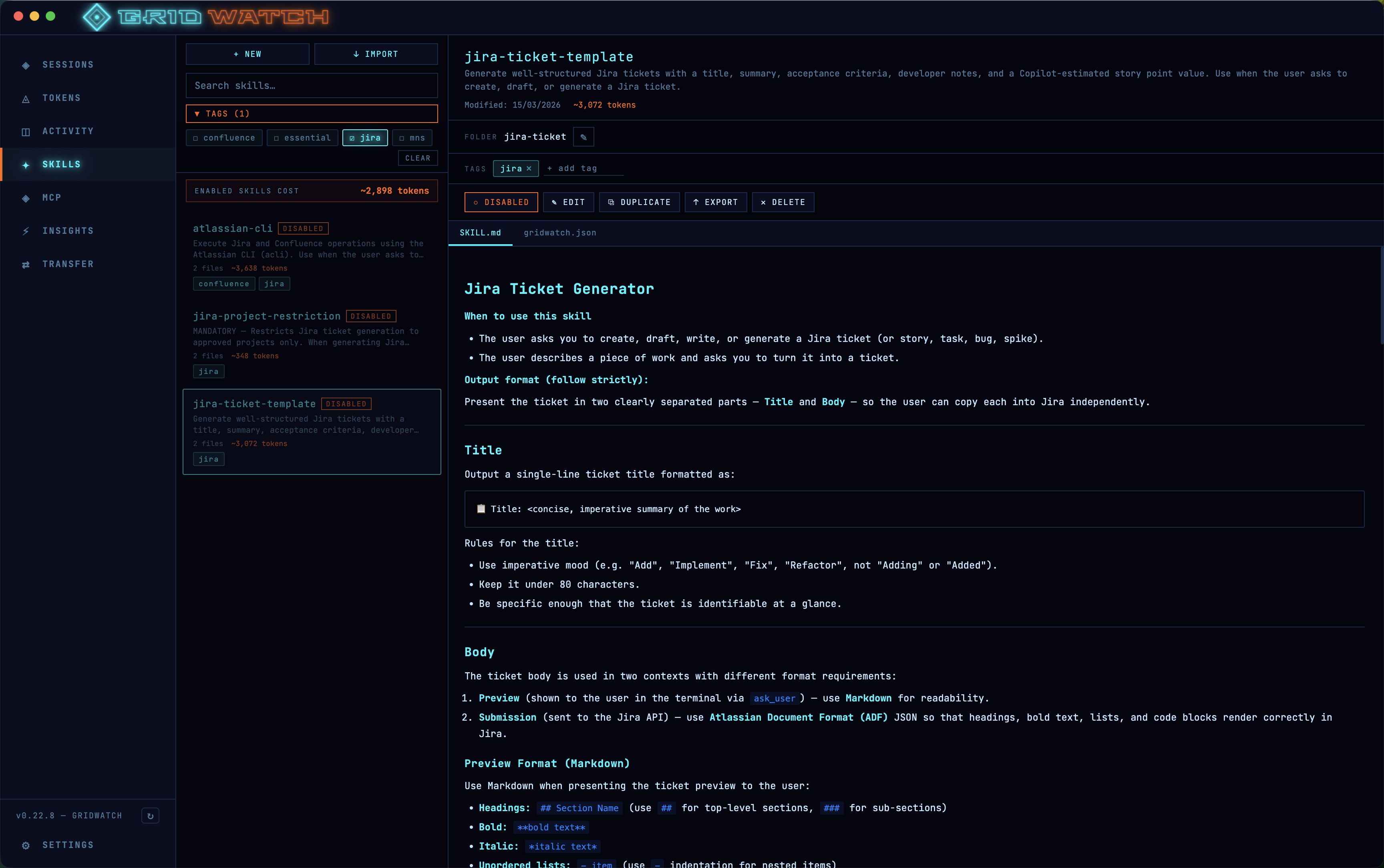Select the SKILL.md tab
The height and width of the screenshot is (868, 1384).
point(480,233)
